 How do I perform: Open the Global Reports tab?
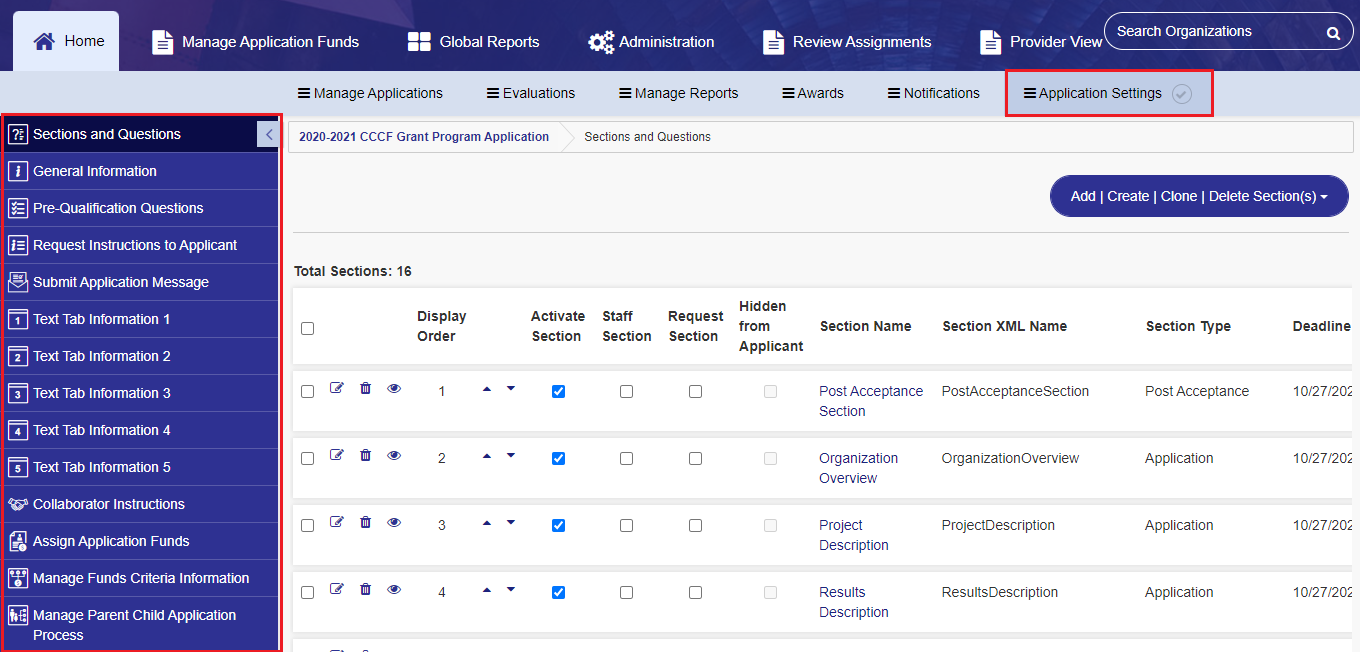coord(474,42)
